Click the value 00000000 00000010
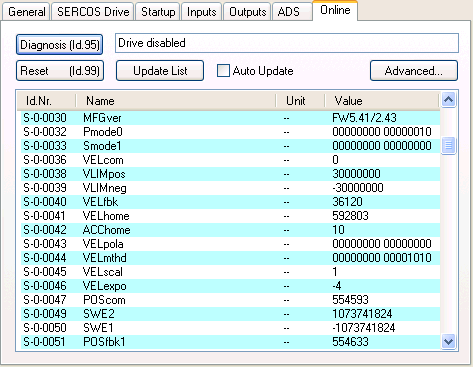This screenshot has height=367, width=473. (382, 132)
